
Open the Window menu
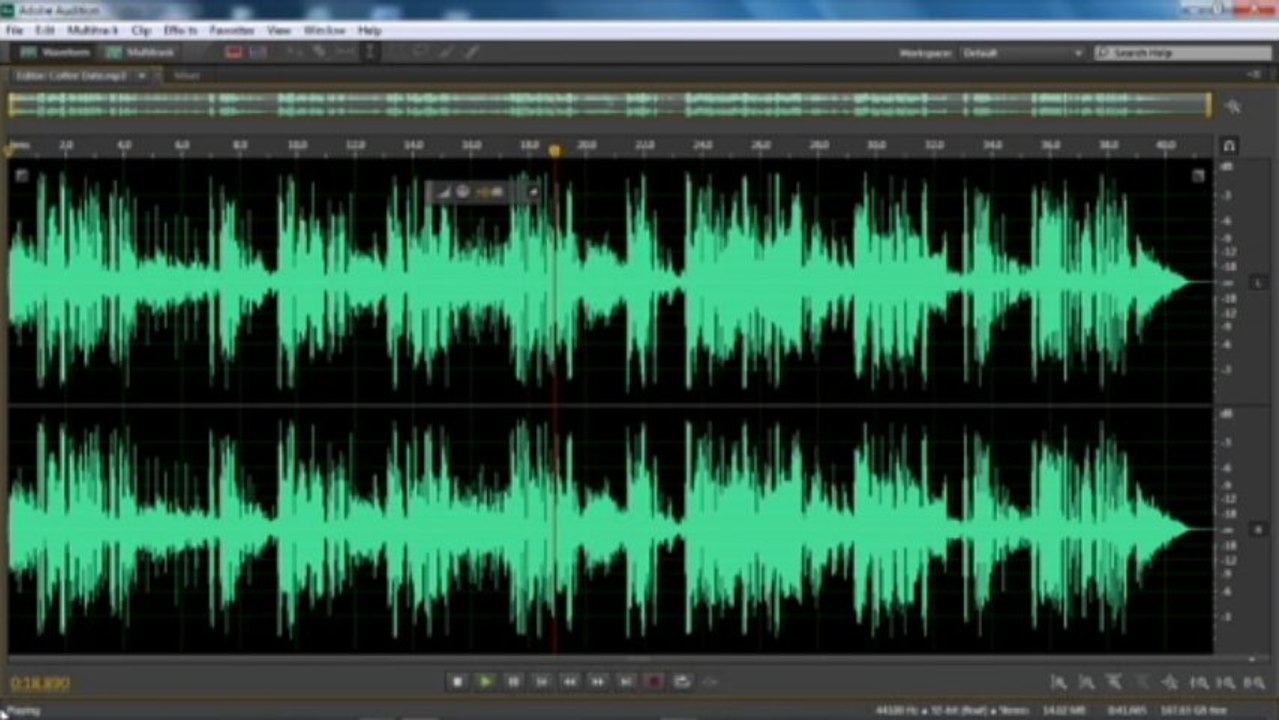point(324,31)
